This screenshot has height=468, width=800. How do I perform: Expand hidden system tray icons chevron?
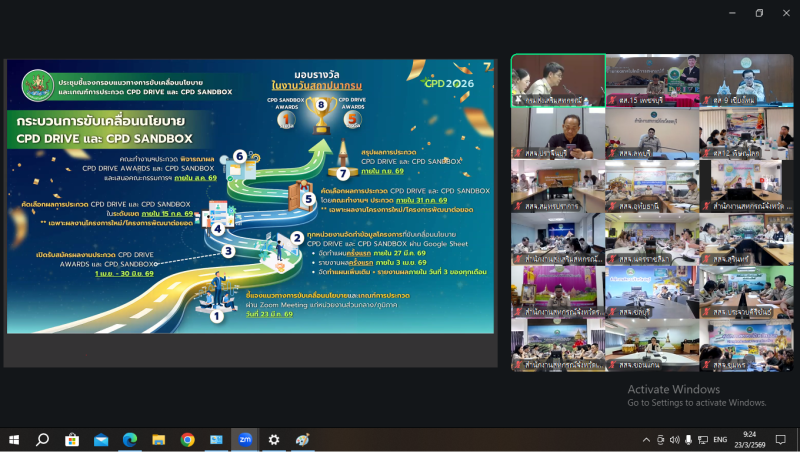pos(646,439)
